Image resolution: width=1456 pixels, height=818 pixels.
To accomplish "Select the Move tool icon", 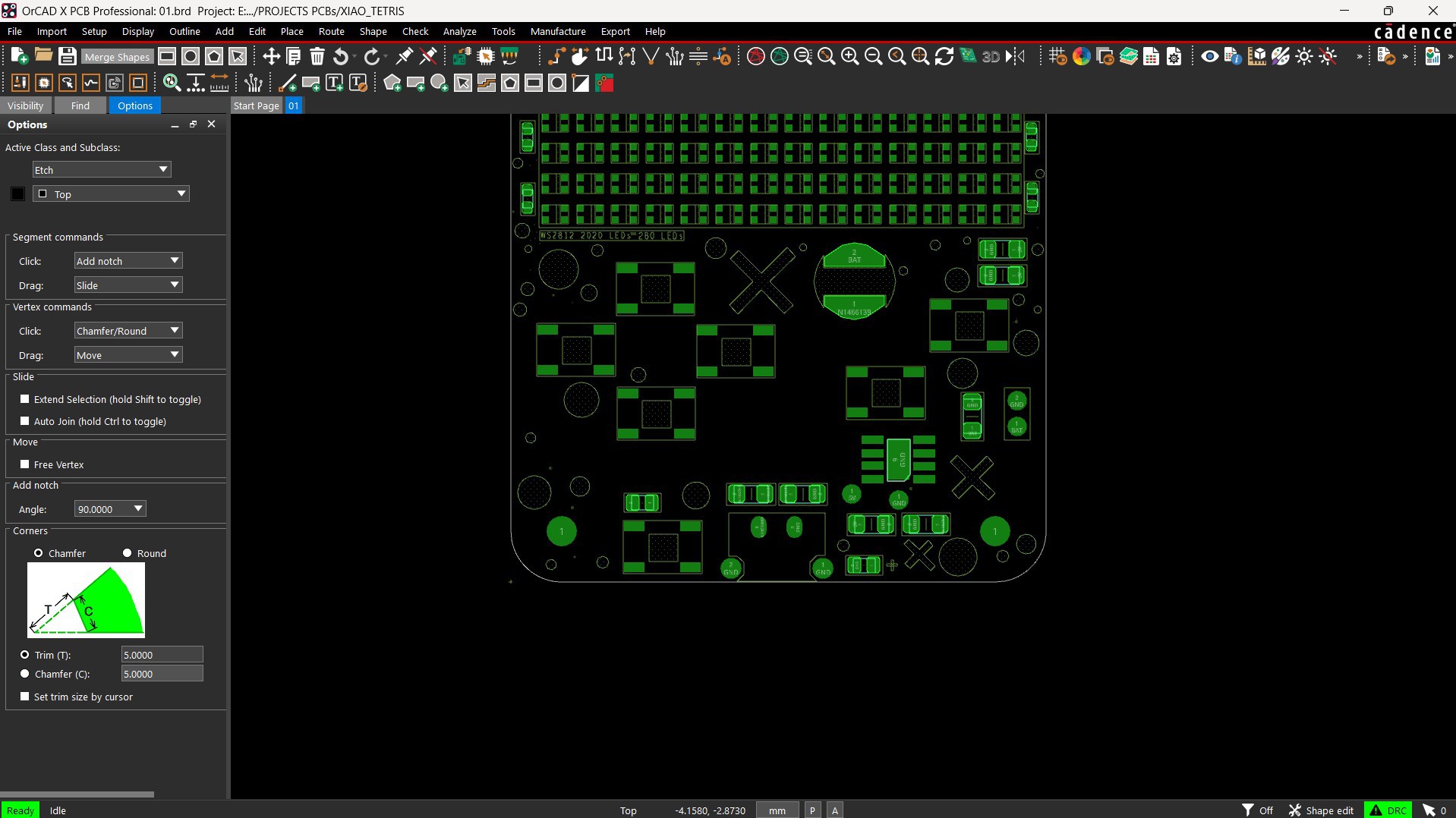I will tap(271, 56).
